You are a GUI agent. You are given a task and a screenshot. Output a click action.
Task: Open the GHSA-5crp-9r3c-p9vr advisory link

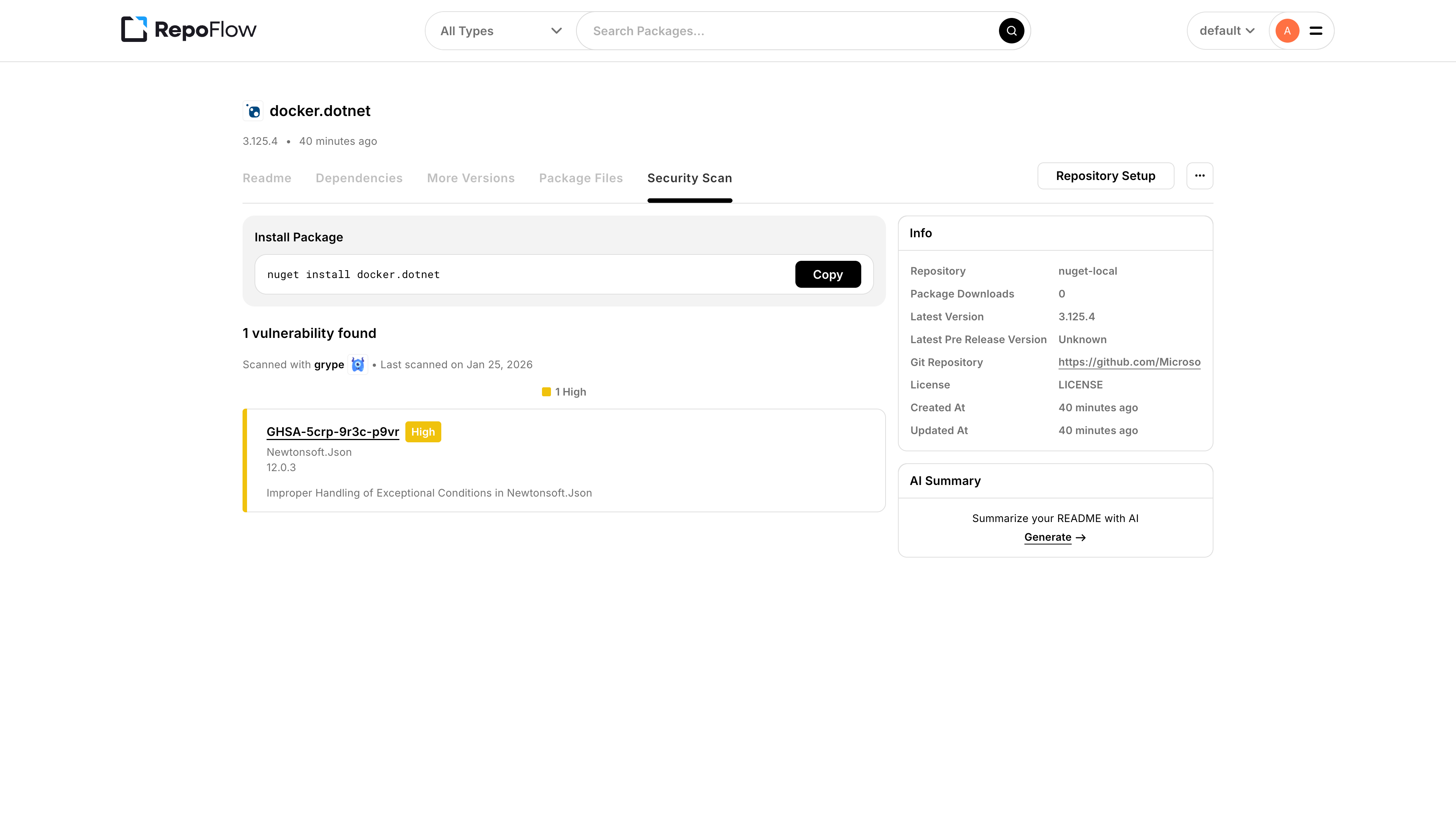click(x=333, y=432)
